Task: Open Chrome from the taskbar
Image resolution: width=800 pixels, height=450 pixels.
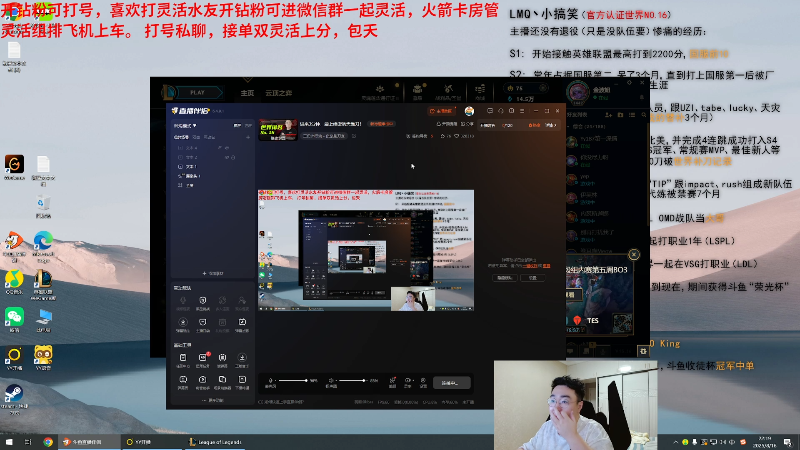Action: point(48,442)
